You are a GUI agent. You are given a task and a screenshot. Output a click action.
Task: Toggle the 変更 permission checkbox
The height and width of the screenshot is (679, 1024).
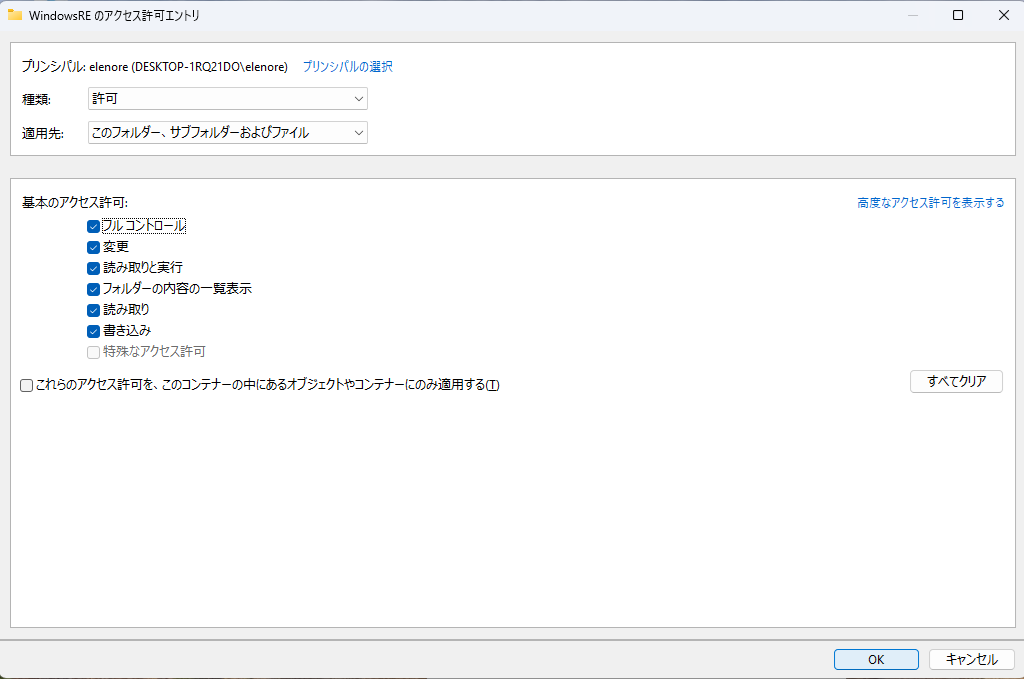[93, 247]
